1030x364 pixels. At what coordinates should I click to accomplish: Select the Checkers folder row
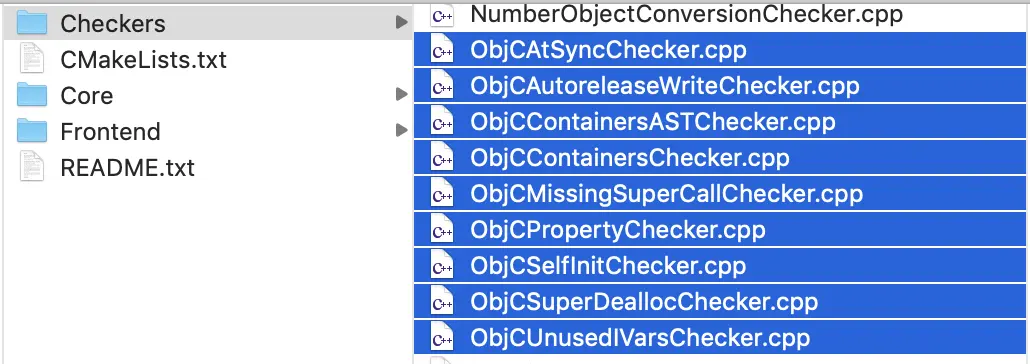tap(208, 23)
